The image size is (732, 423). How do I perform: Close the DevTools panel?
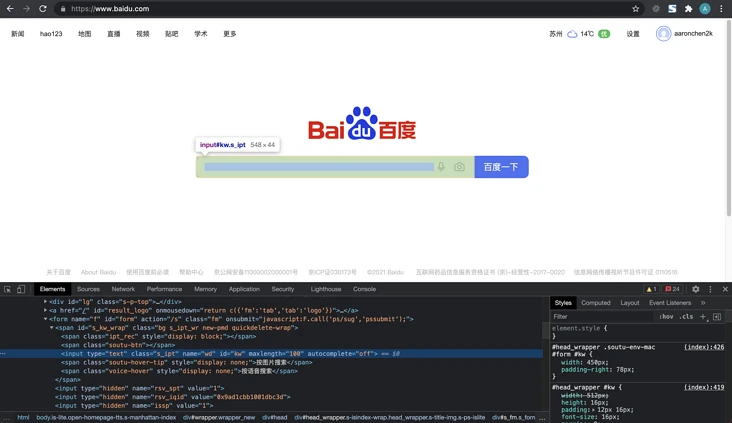click(x=725, y=289)
